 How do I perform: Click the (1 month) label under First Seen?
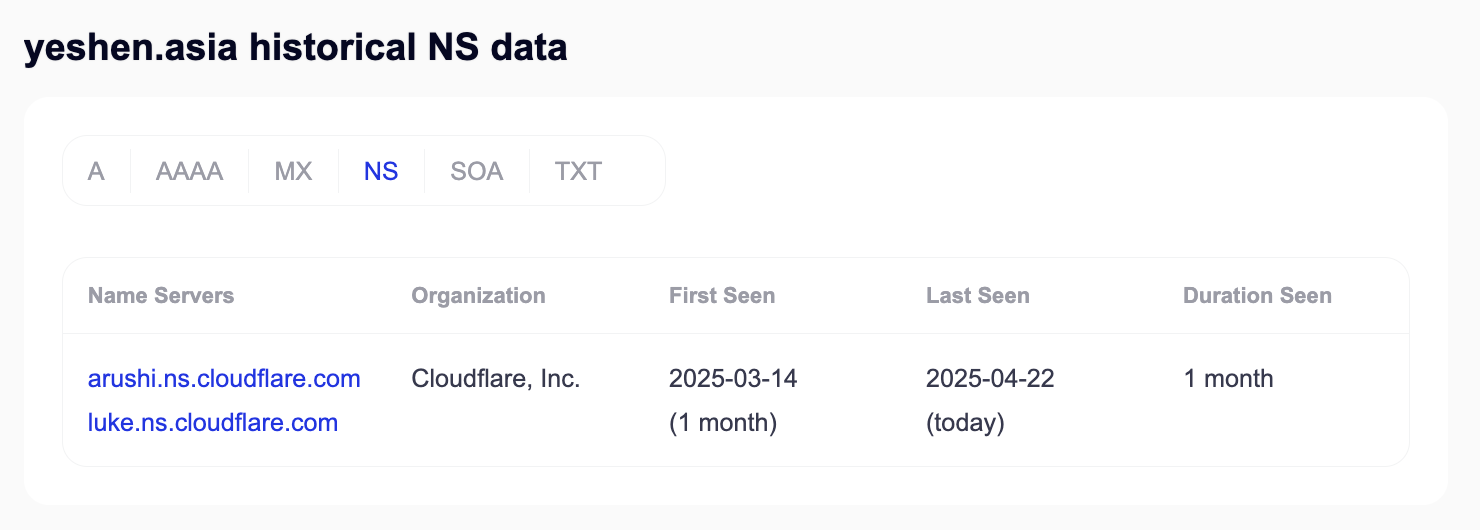point(723,423)
